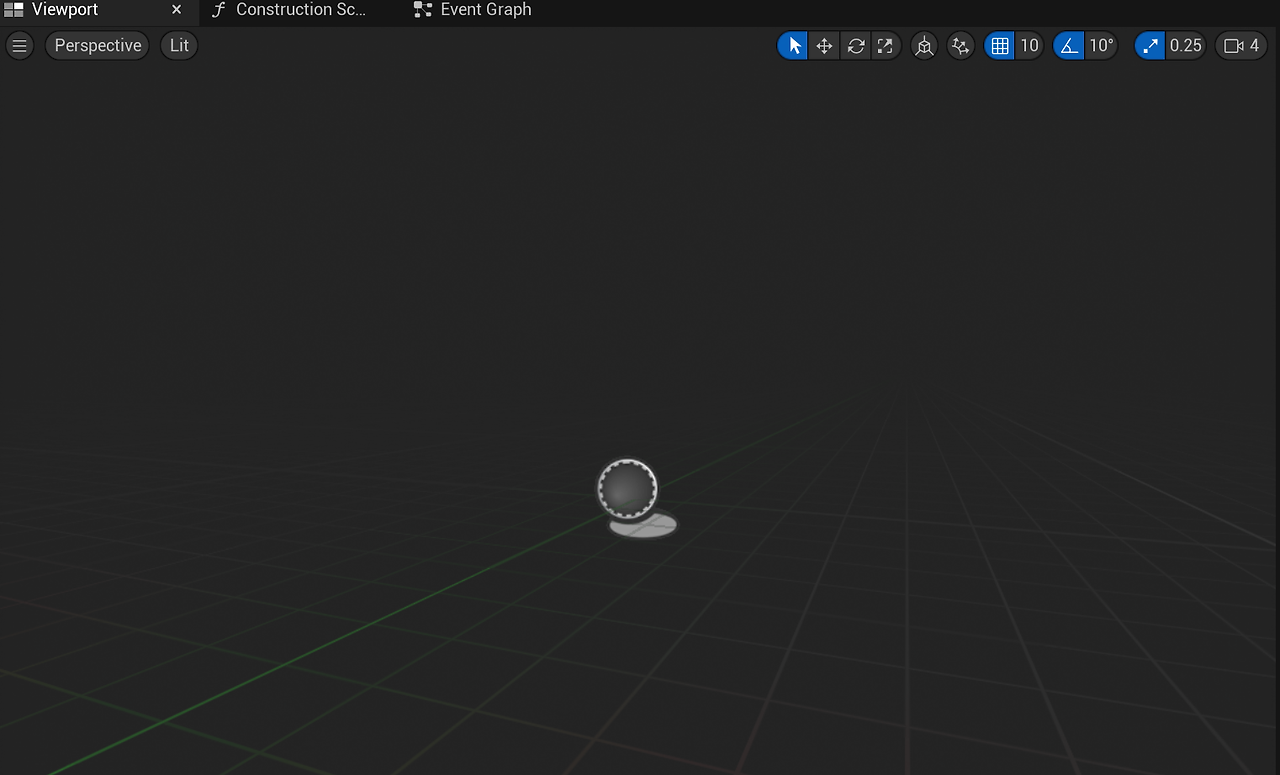Toggle surface snapping icon
The width and height of the screenshot is (1280, 775).
coord(960,45)
